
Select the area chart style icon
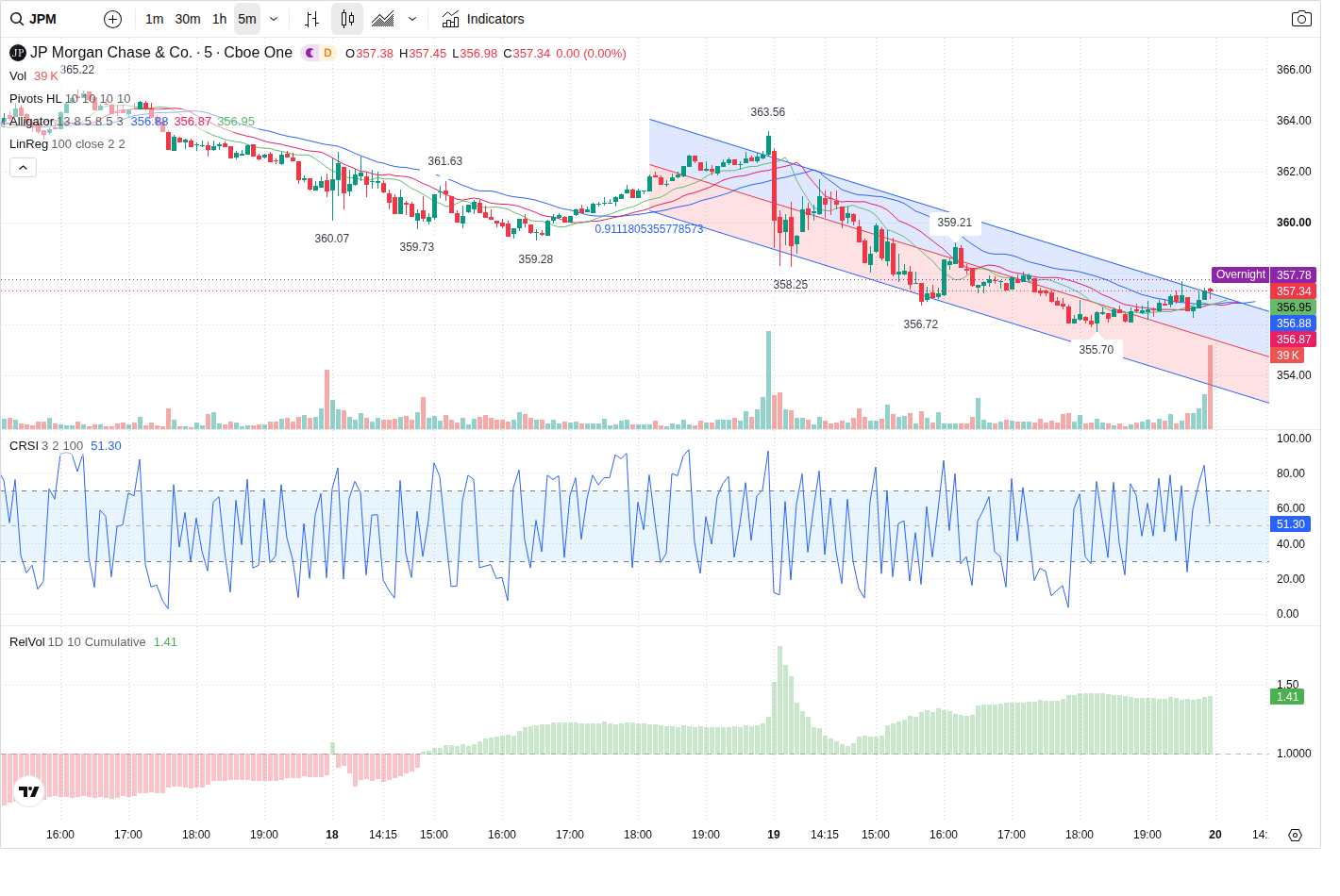coord(383,19)
